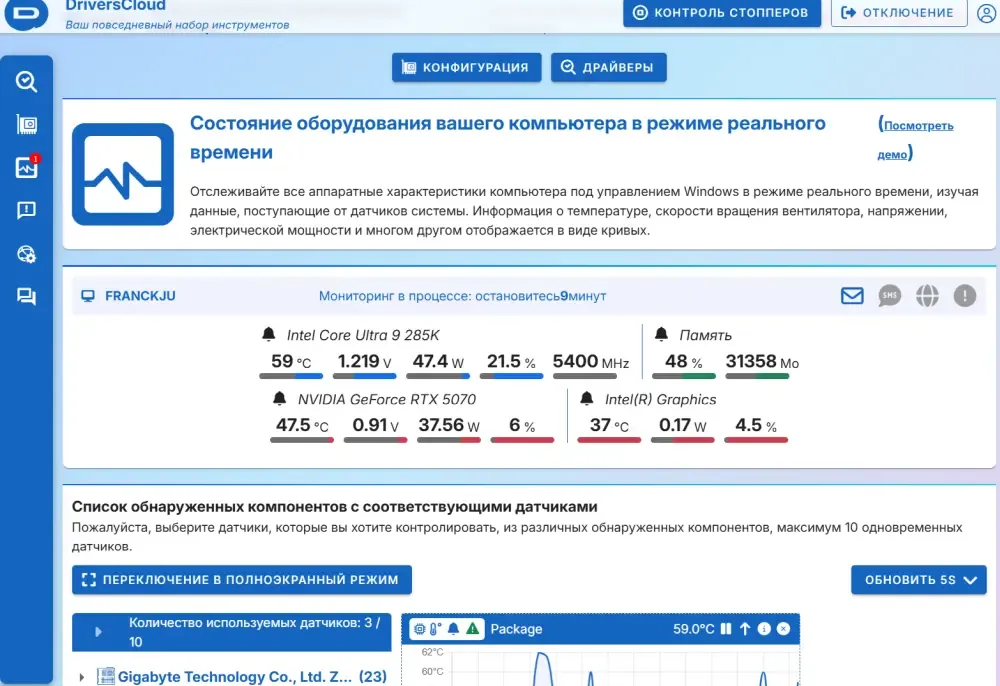Toggle the web globe notification icon

click(x=927, y=296)
